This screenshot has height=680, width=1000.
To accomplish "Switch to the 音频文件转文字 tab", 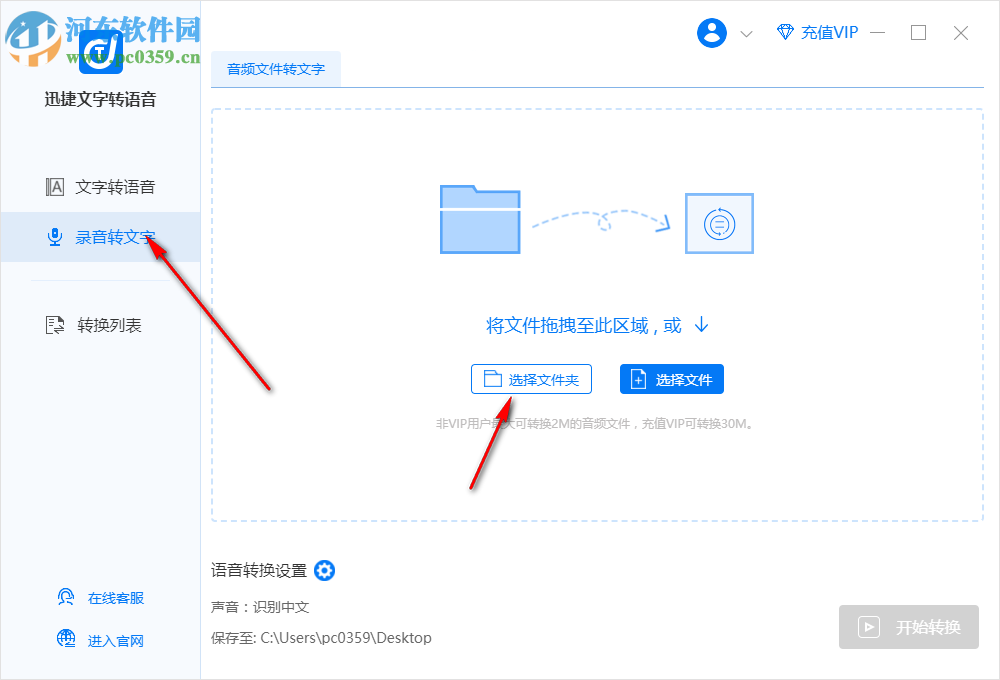I will [x=274, y=70].
